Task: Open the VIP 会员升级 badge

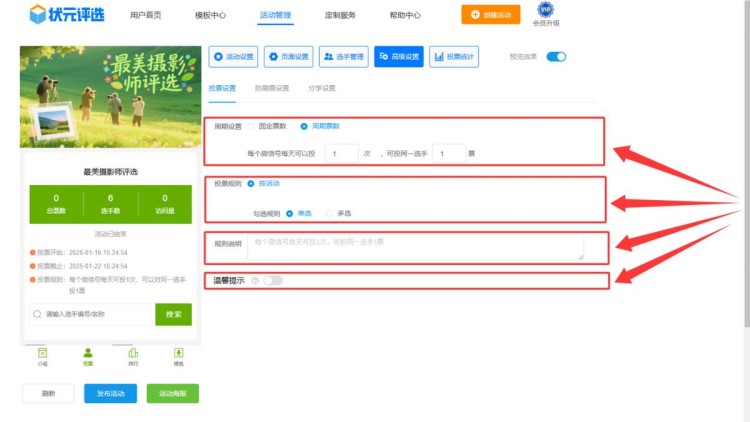Action: (546, 14)
